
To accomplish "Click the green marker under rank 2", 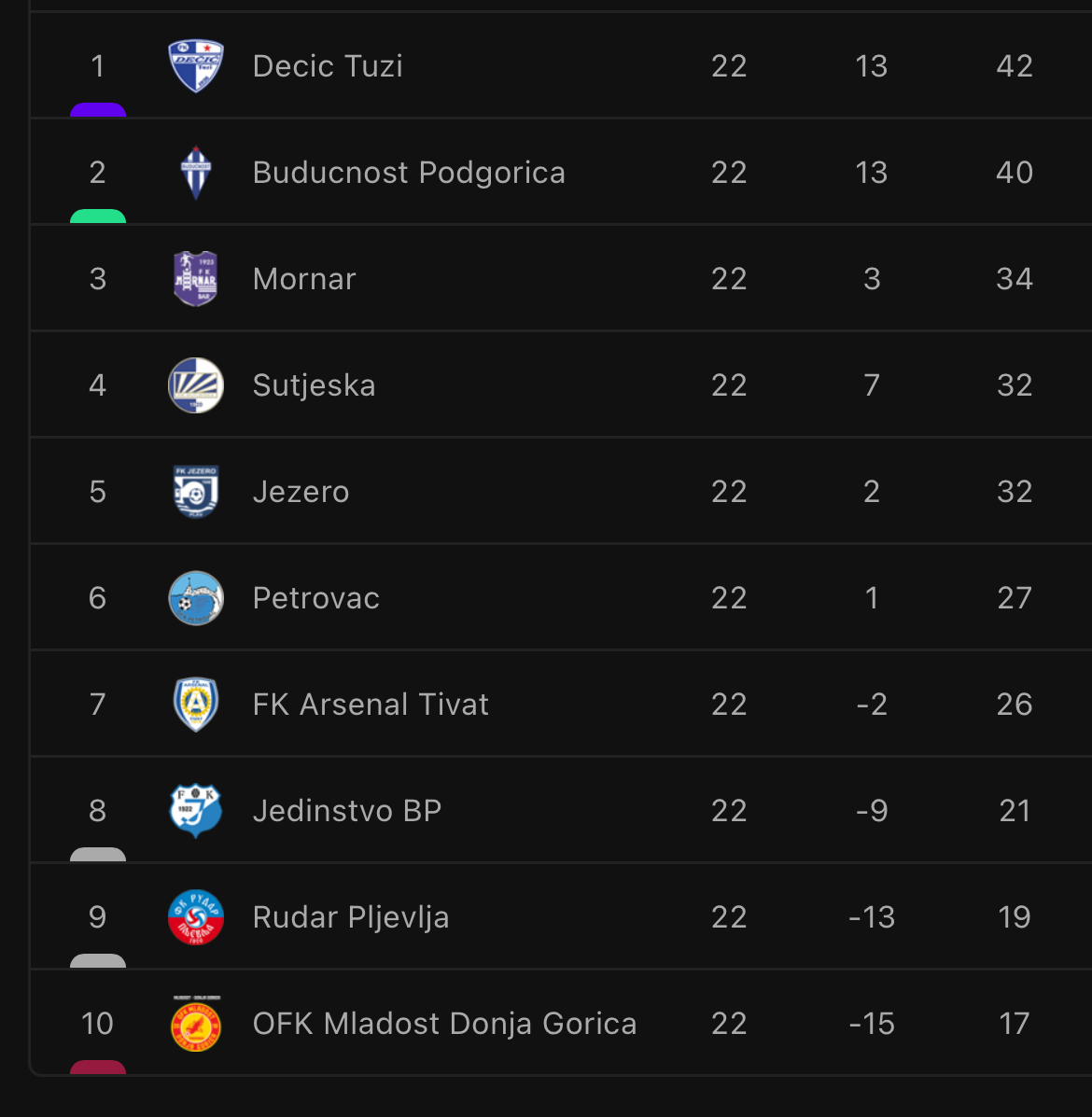I will pyautogui.click(x=98, y=216).
